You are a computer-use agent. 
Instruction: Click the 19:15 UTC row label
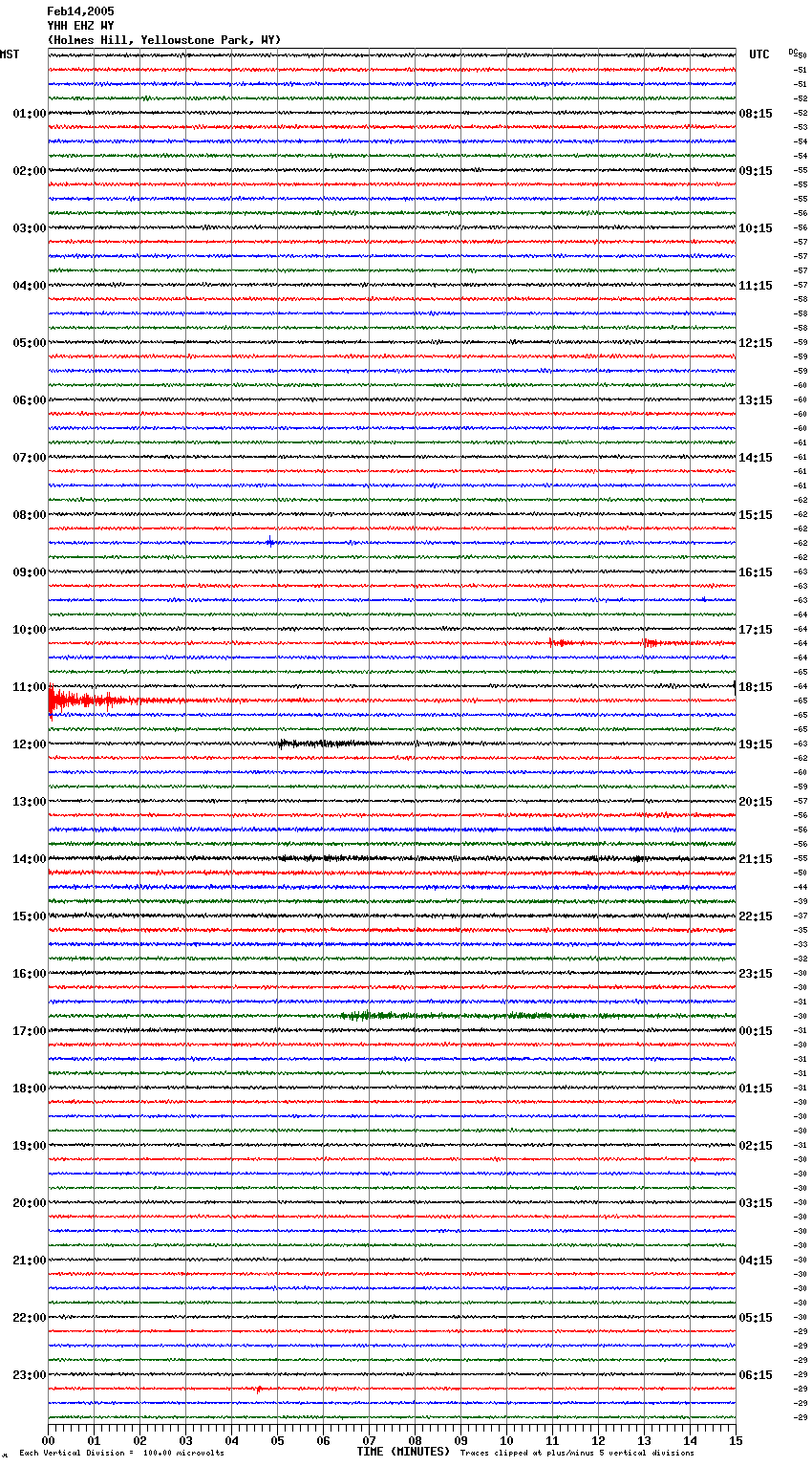click(756, 744)
